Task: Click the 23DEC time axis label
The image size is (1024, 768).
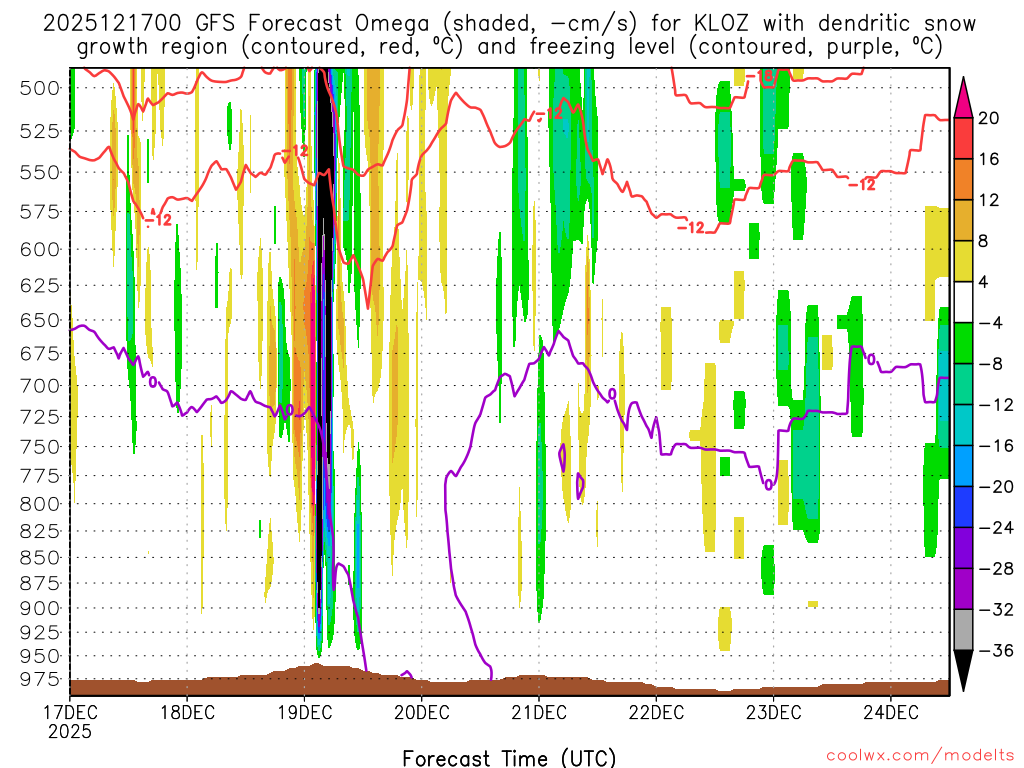Action: (x=773, y=711)
